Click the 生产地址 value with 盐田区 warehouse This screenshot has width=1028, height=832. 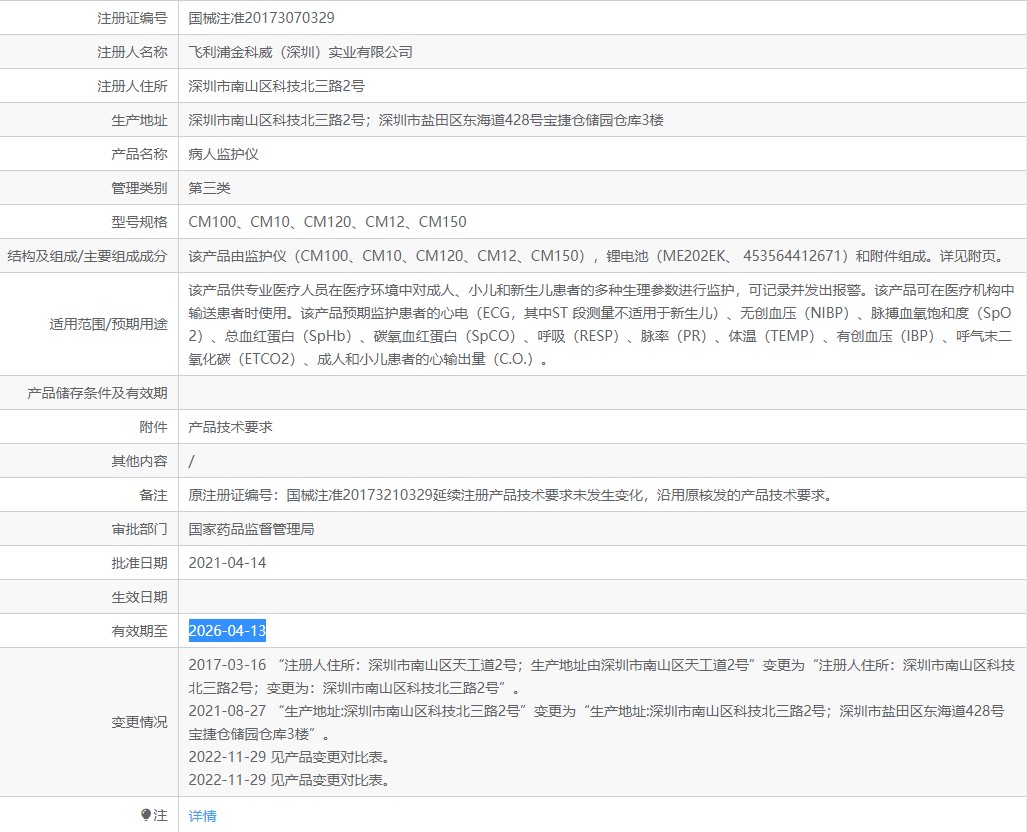(426, 120)
